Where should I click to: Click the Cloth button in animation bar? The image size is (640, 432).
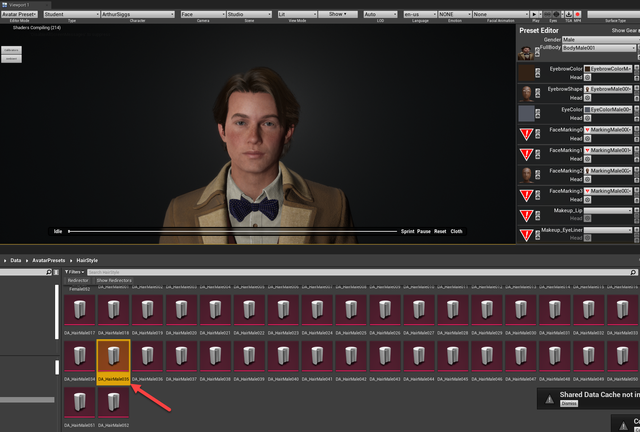pos(456,232)
